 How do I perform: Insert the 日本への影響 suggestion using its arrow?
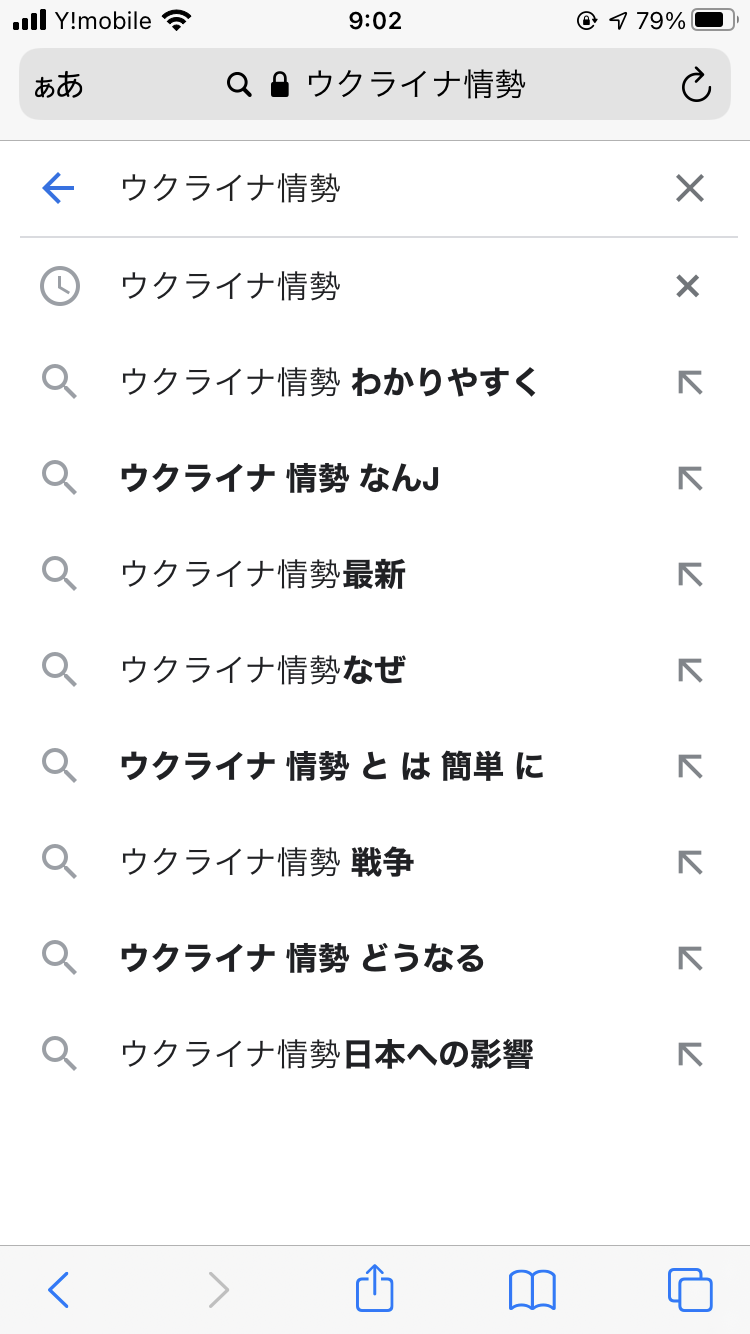click(x=689, y=1053)
